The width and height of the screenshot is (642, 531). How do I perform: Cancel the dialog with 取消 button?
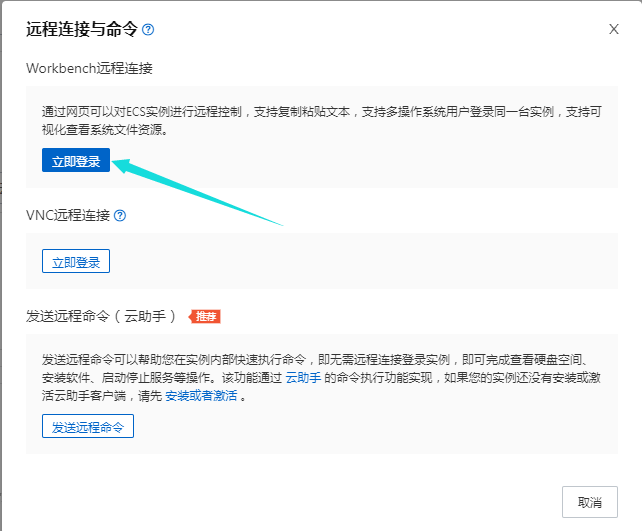tap(590, 502)
